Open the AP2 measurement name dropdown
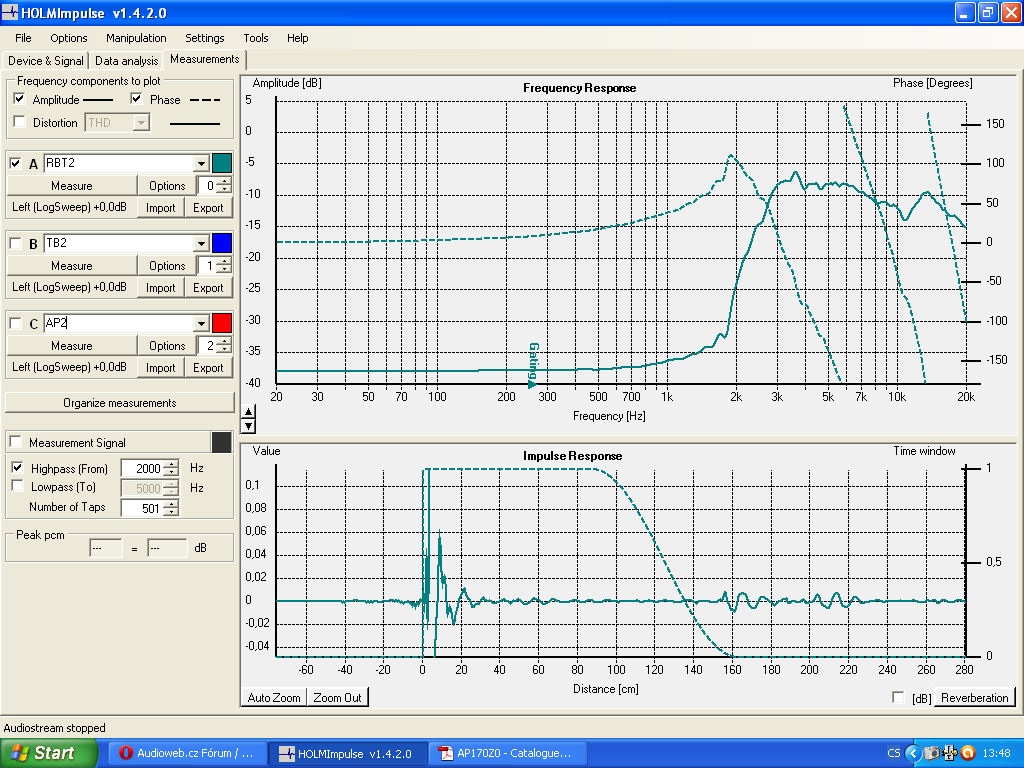This screenshot has height=768, width=1024. 201,323
